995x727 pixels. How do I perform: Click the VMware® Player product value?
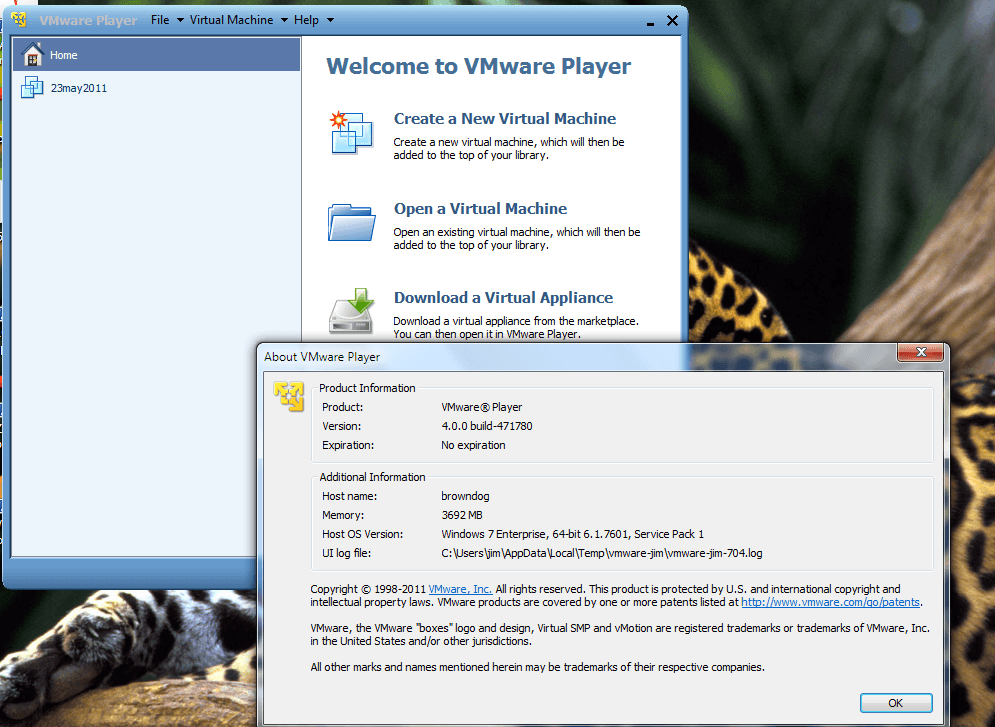click(482, 407)
